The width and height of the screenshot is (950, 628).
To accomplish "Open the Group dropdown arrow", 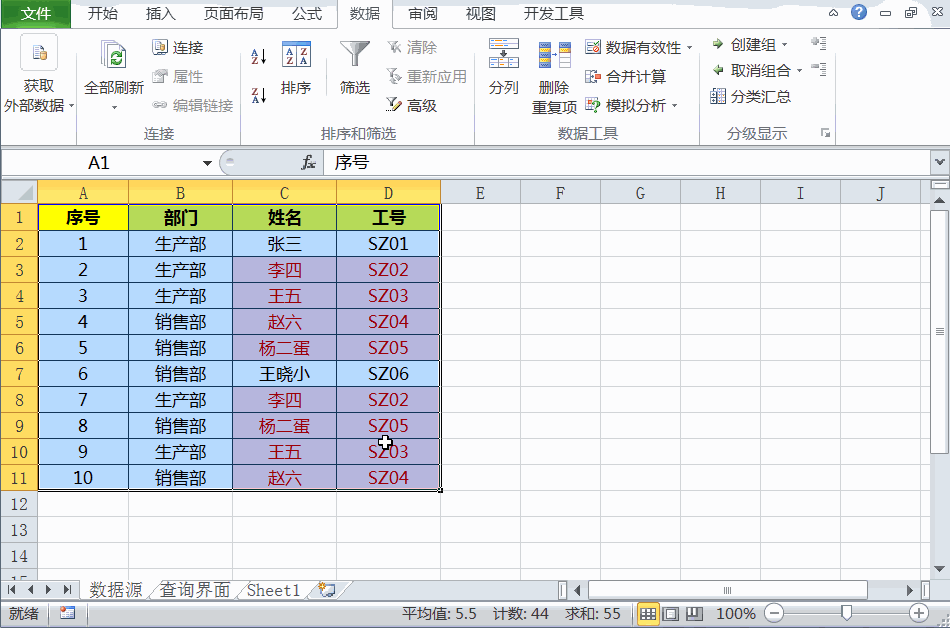I will point(785,45).
